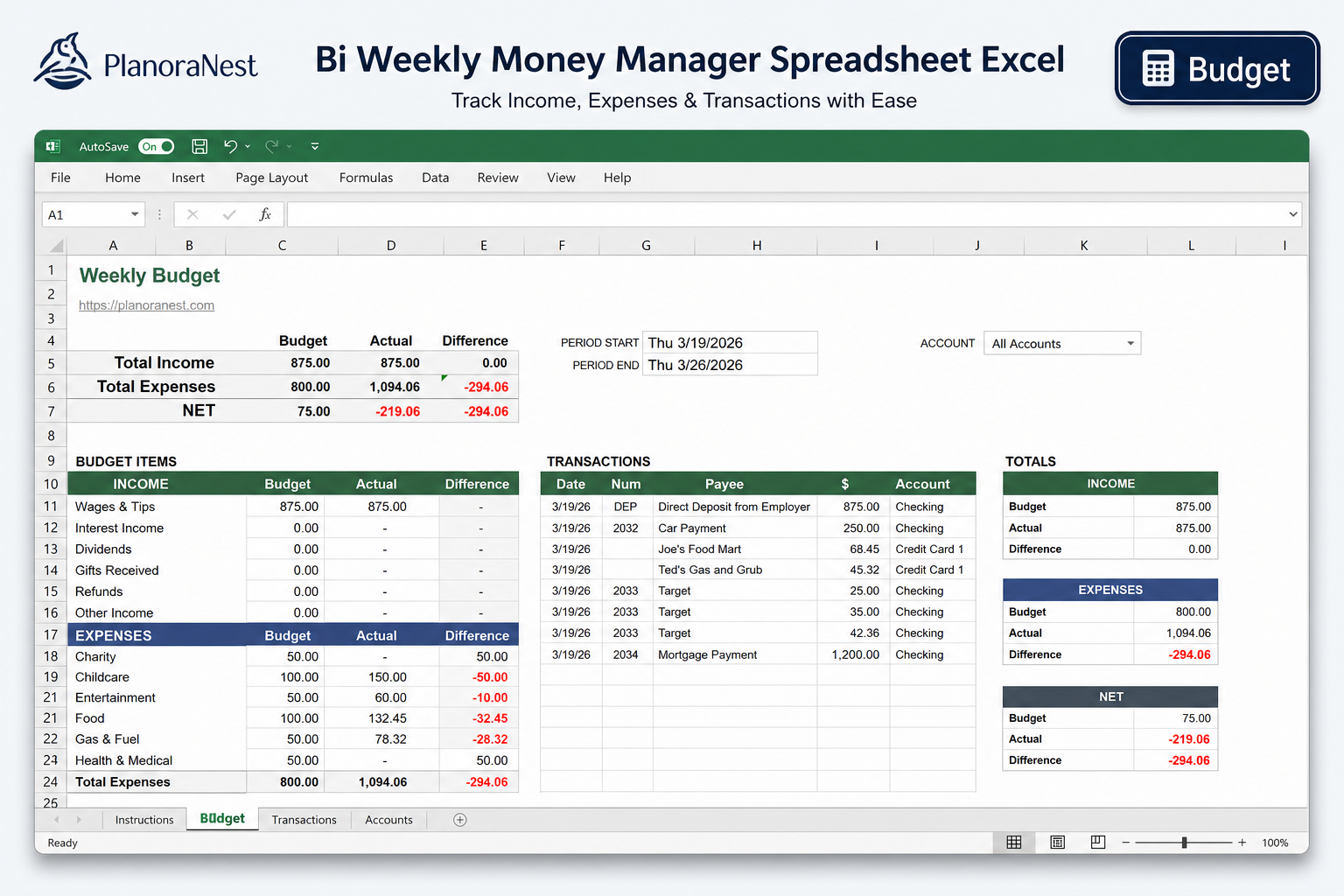
Task: Click the previous sheet scroll arrow
Action: coord(57,820)
